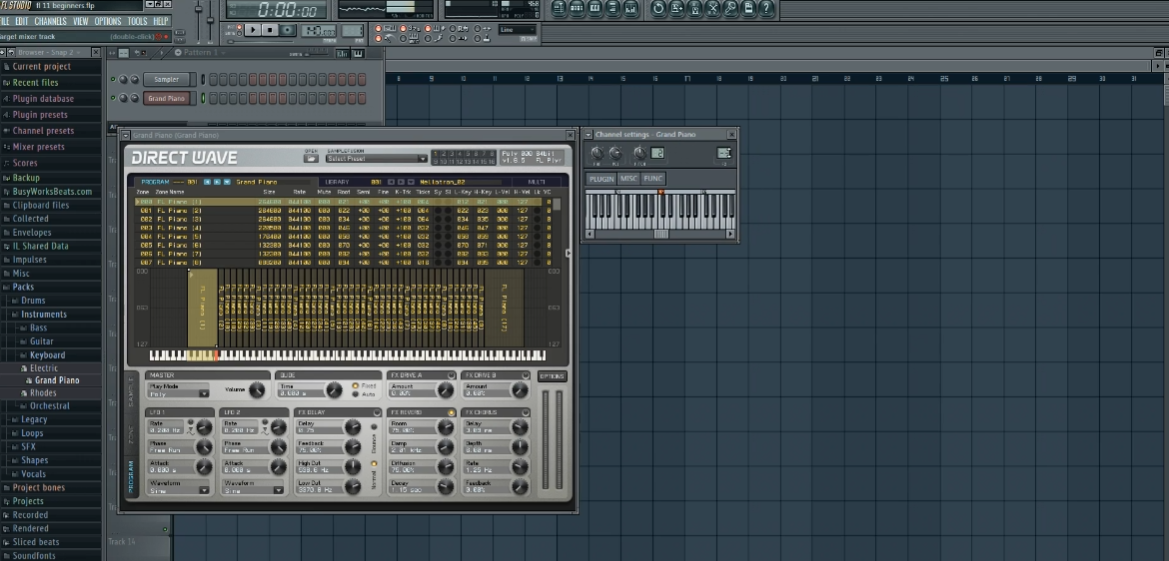Switch to FUNC tab in Channel settings

coord(653,179)
